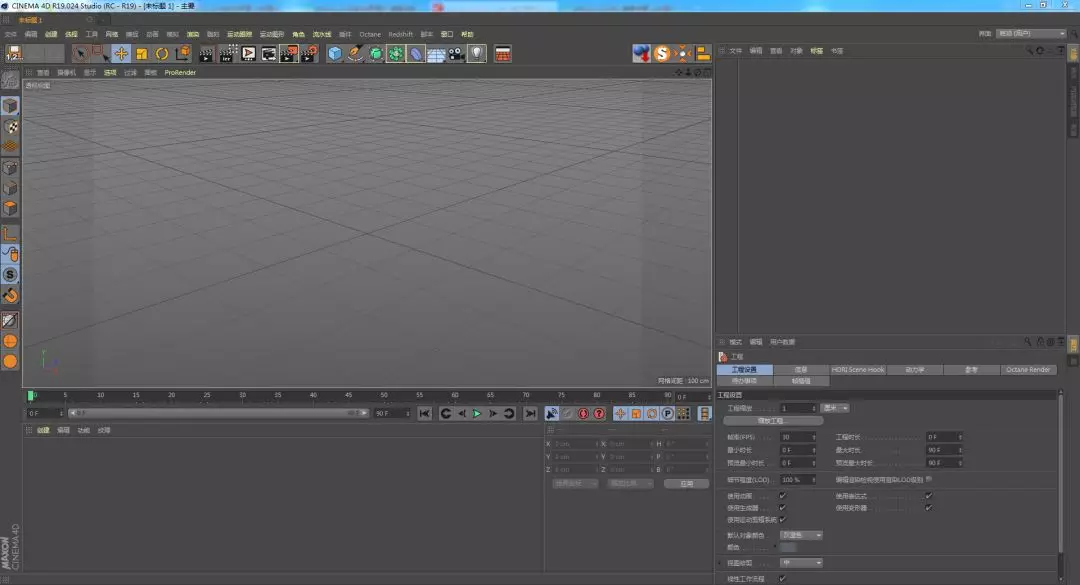The height and width of the screenshot is (585, 1080).
Task: Switch to HDRI Scene Hook tab
Action: click(x=858, y=370)
